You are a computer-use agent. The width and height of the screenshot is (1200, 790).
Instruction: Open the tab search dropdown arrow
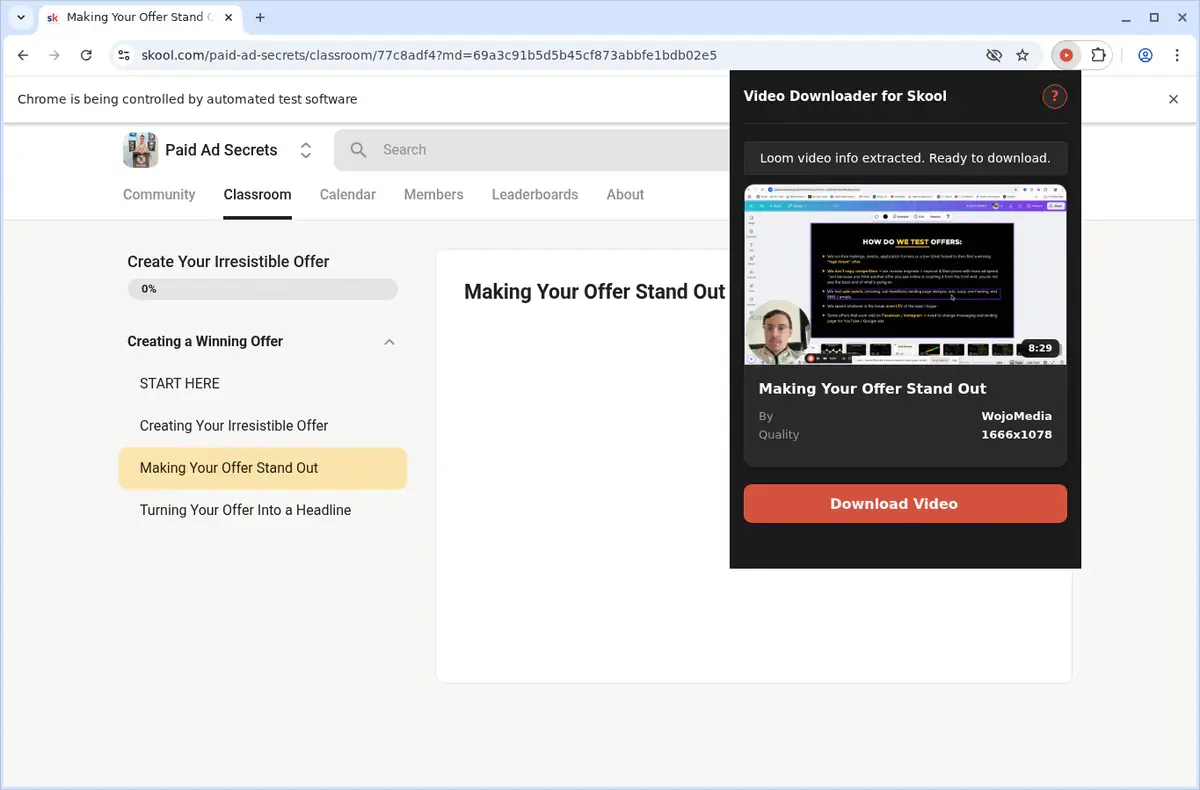click(21, 17)
